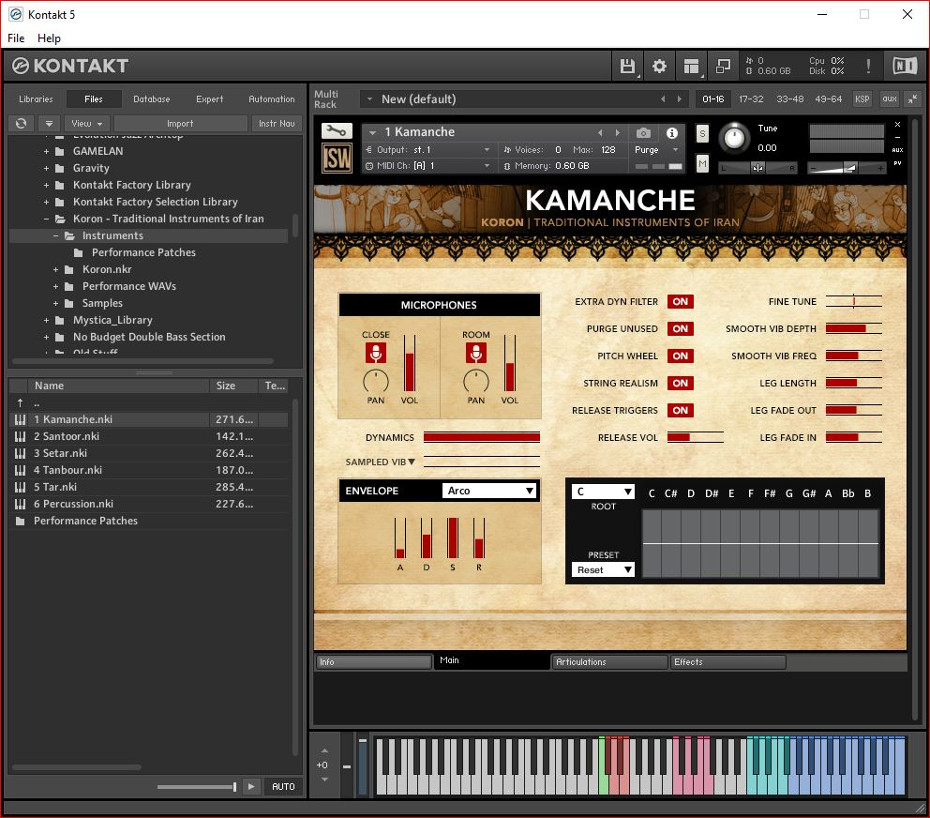Viewport: 930px width, 818px height.
Task: Click the up-directory arrow in file list
Action: [20, 402]
